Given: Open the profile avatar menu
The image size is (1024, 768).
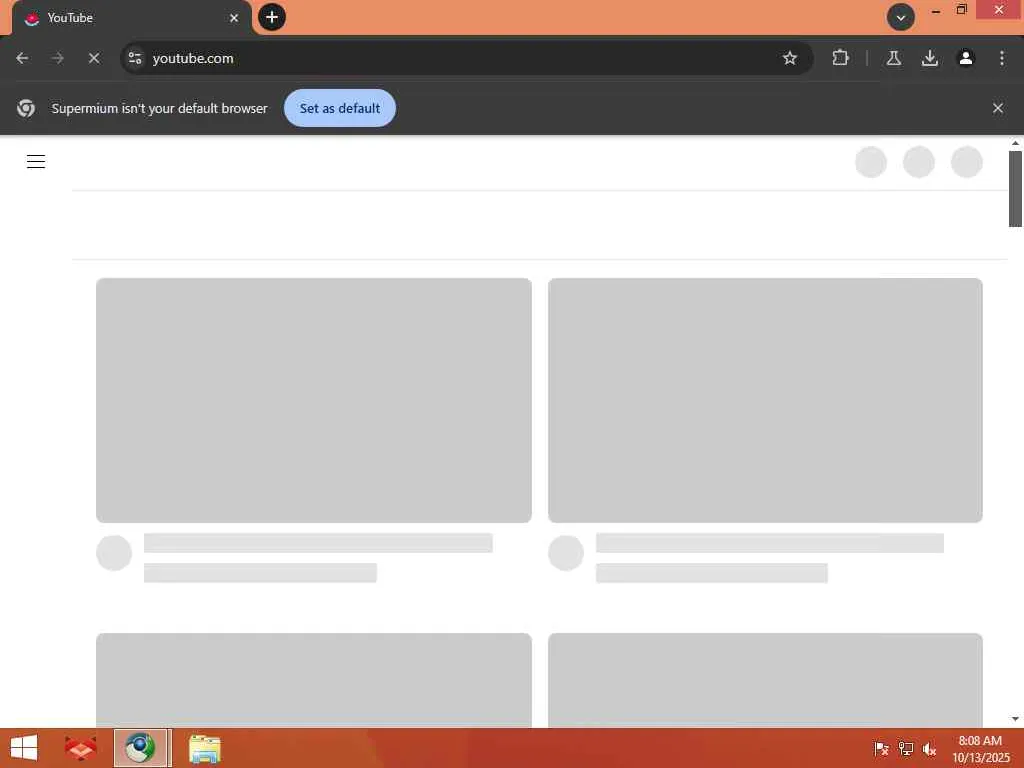Looking at the screenshot, I should (965, 58).
